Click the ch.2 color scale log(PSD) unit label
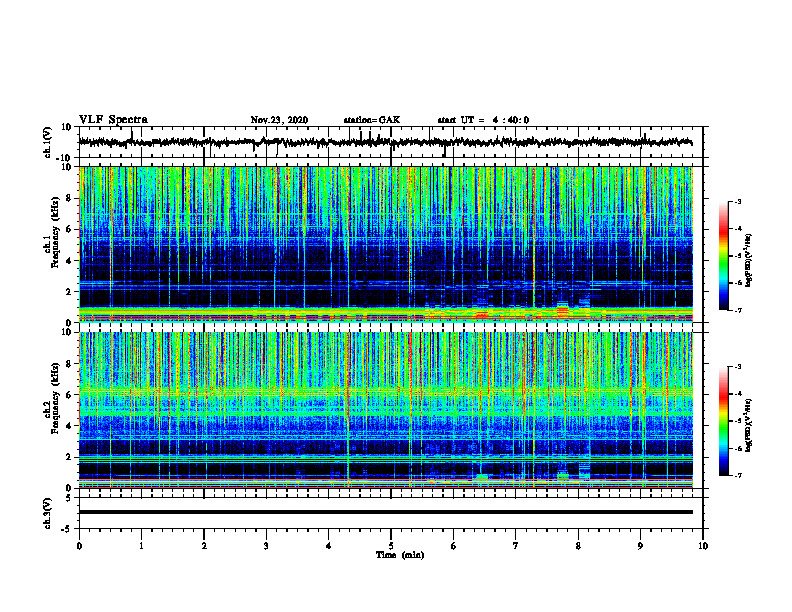Viewport: 792px width, 612px height. [749, 425]
